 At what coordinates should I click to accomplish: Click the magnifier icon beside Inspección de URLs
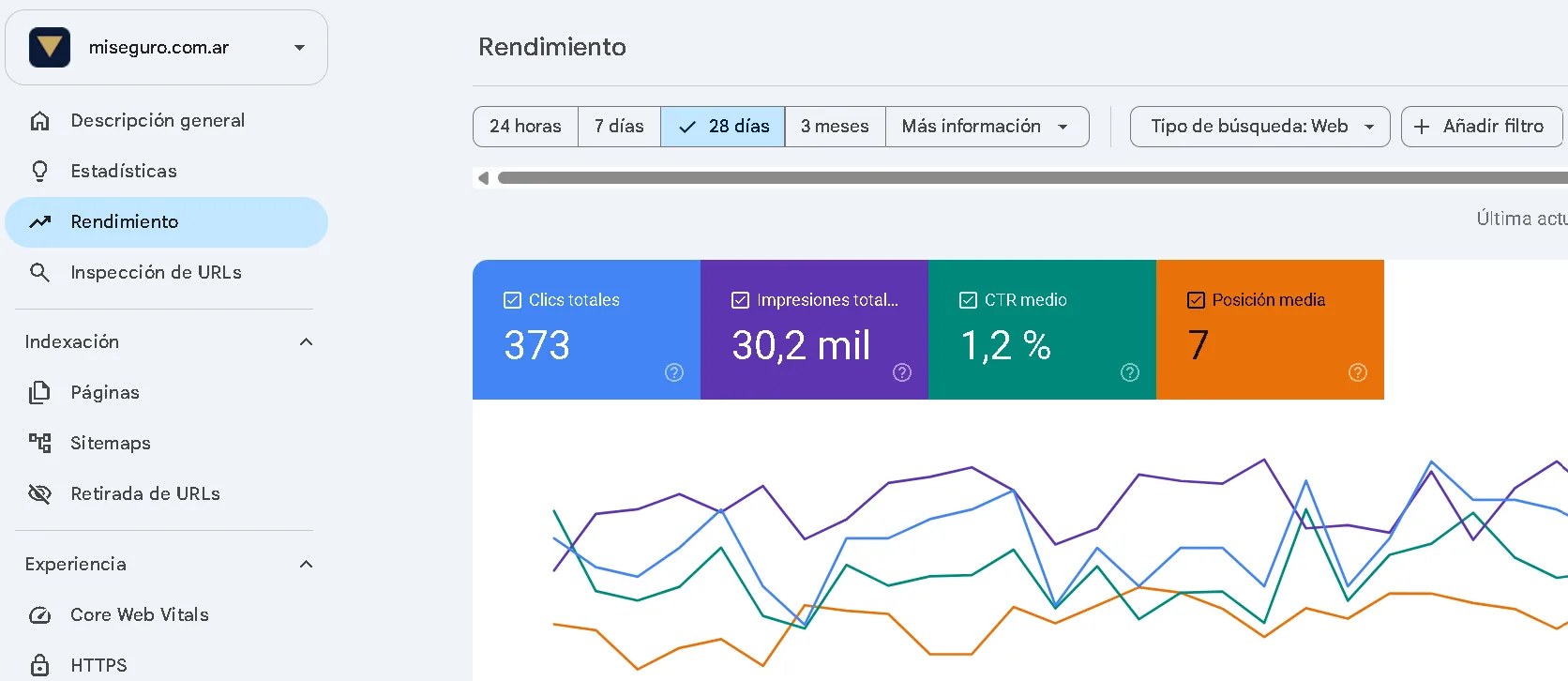coord(39,273)
